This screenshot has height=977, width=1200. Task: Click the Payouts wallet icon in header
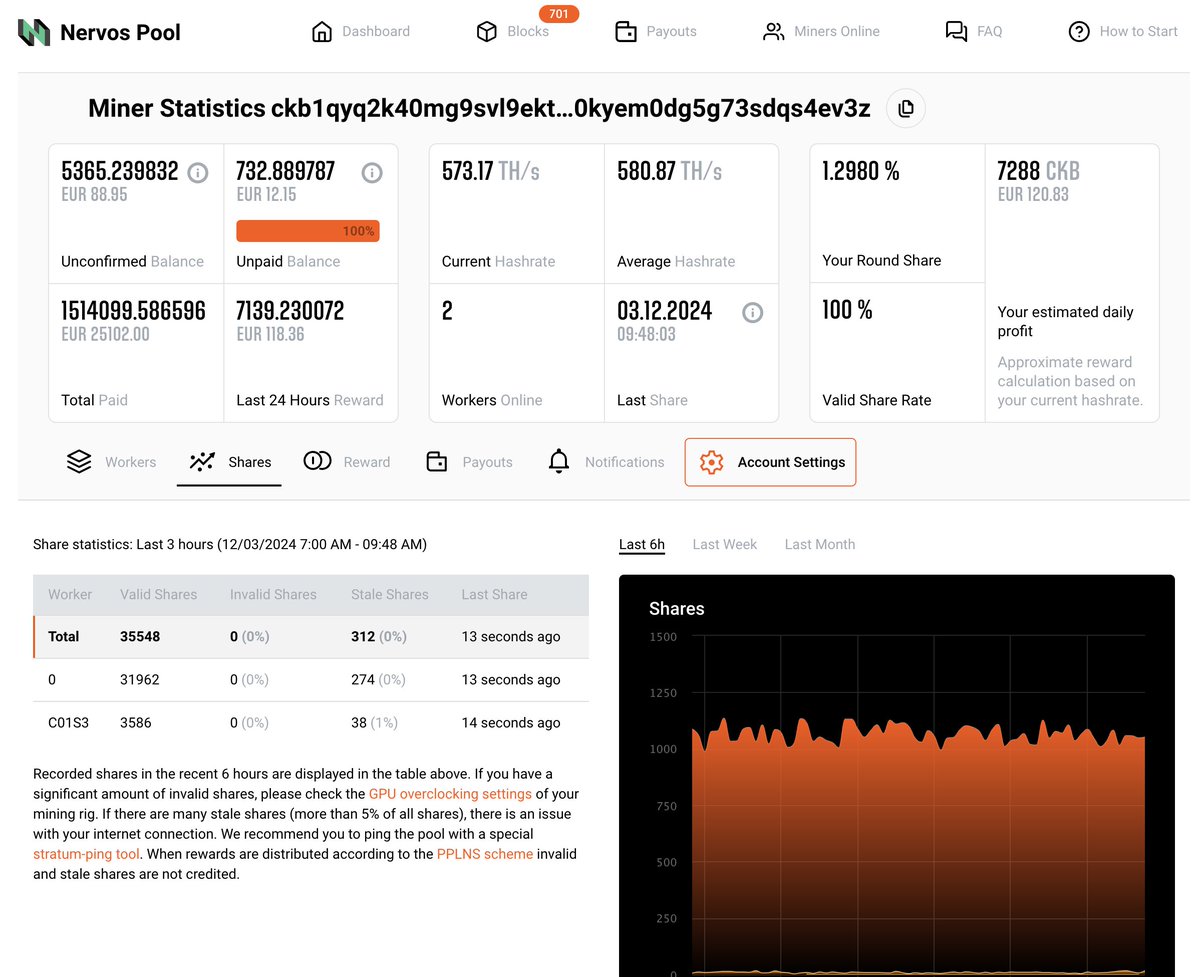pyautogui.click(x=626, y=32)
